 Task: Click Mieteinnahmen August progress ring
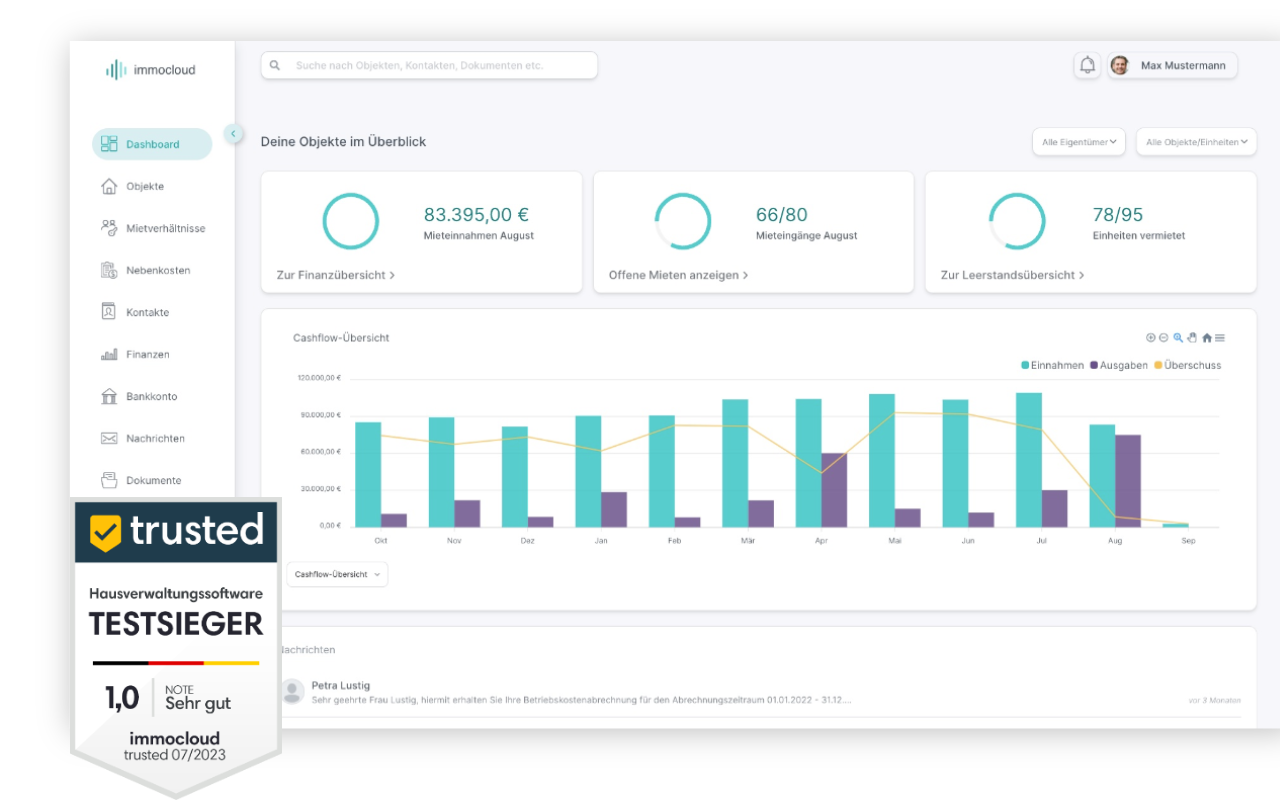(351, 221)
